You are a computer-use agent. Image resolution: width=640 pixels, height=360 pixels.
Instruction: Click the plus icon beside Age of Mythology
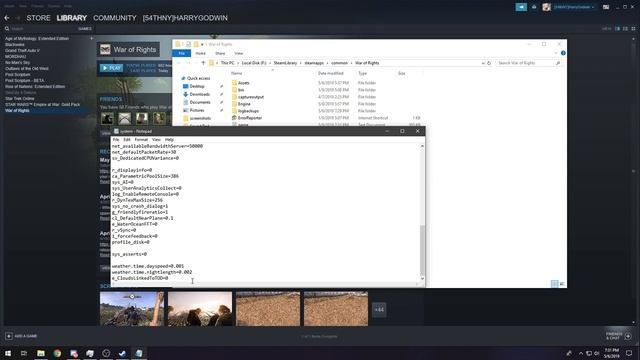tap(91, 38)
